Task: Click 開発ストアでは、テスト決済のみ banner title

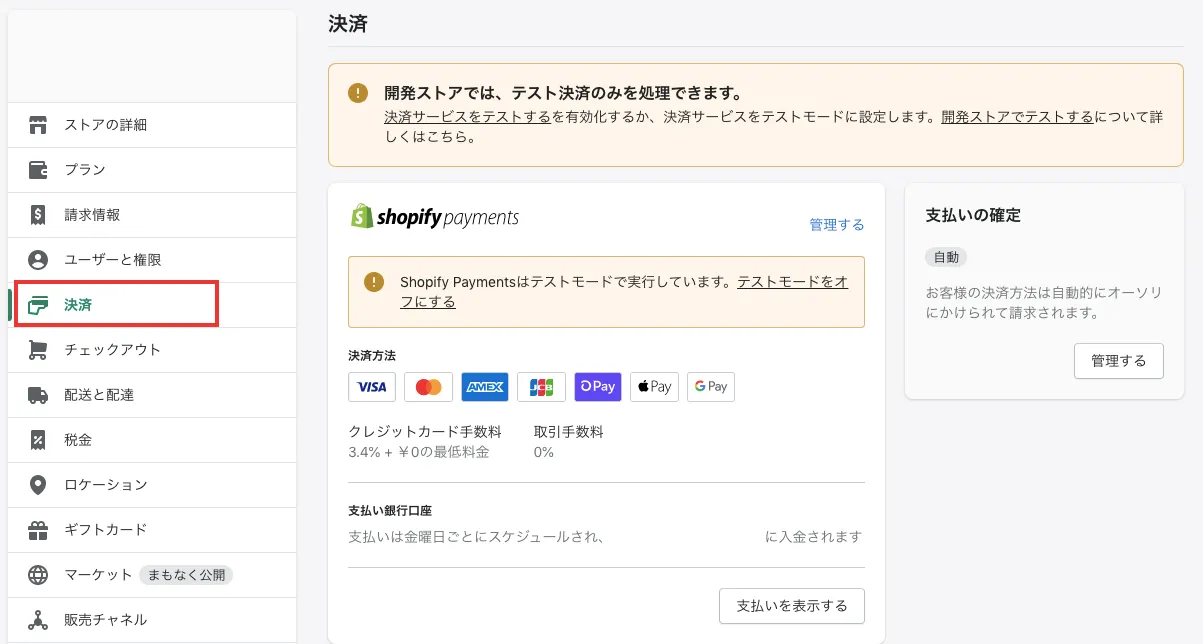Action: (563, 93)
